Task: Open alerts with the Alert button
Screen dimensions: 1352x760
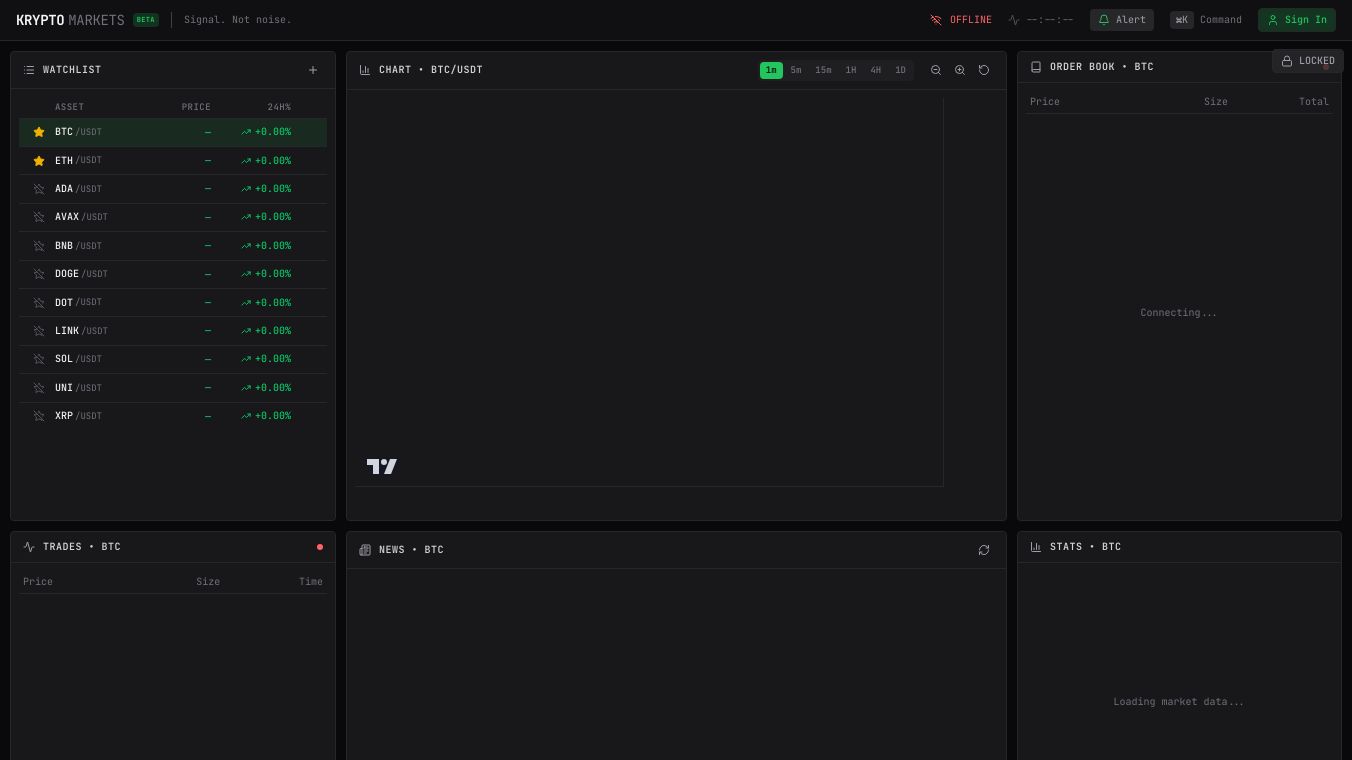Action: [x=1121, y=20]
